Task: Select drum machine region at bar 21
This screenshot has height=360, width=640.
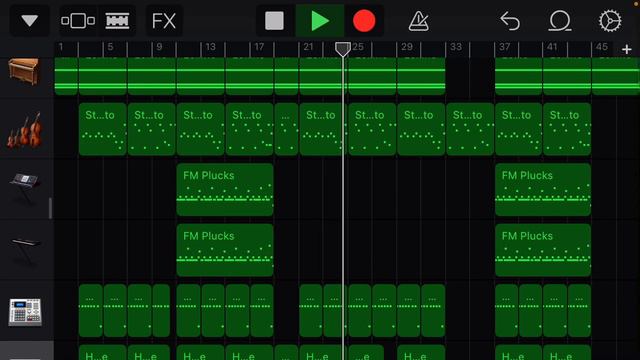Action: (311, 311)
